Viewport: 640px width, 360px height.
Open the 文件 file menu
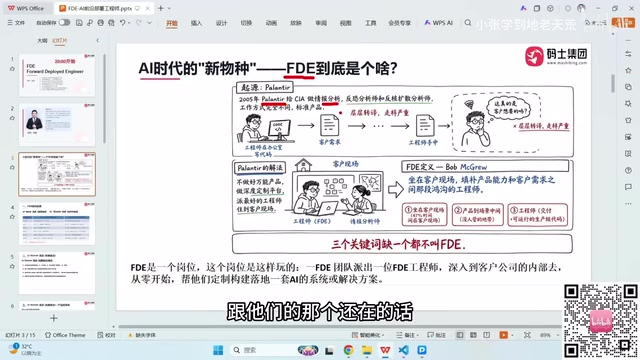(x=16, y=23)
